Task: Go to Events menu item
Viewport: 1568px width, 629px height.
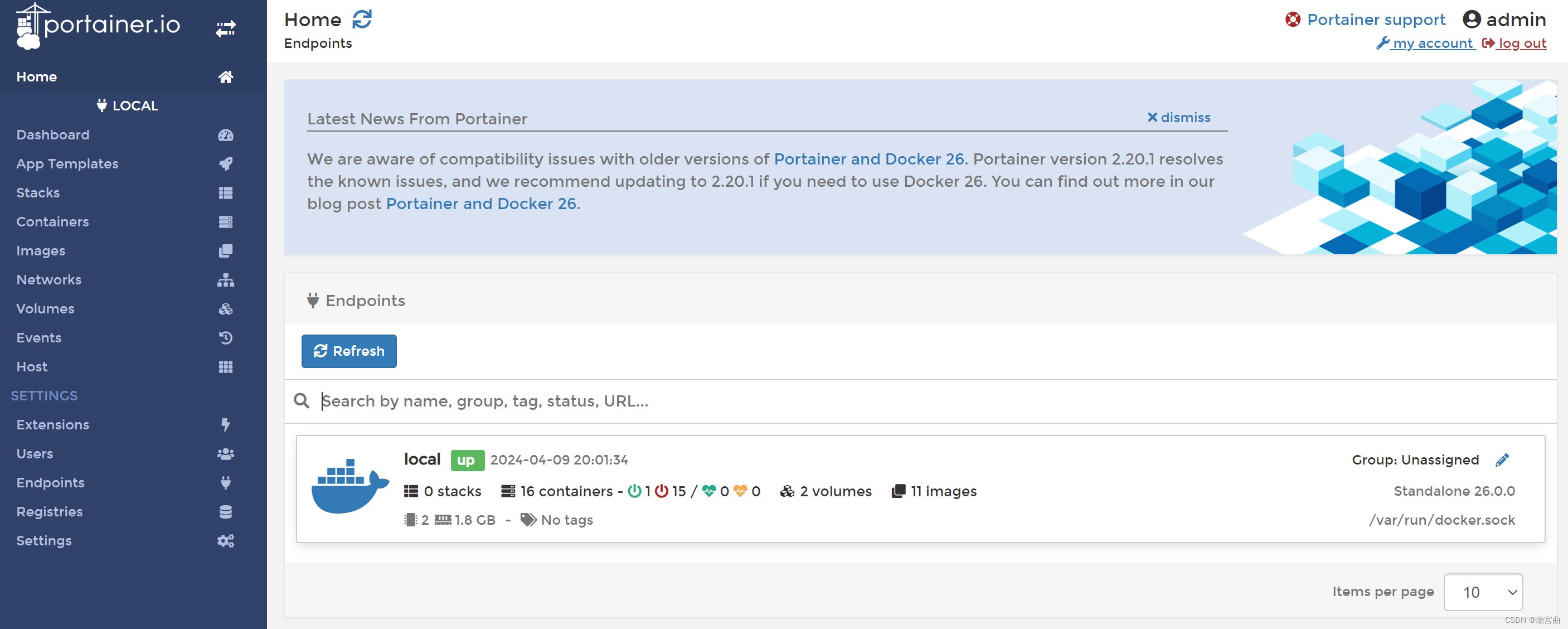Action: pyautogui.click(x=39, y=338)
